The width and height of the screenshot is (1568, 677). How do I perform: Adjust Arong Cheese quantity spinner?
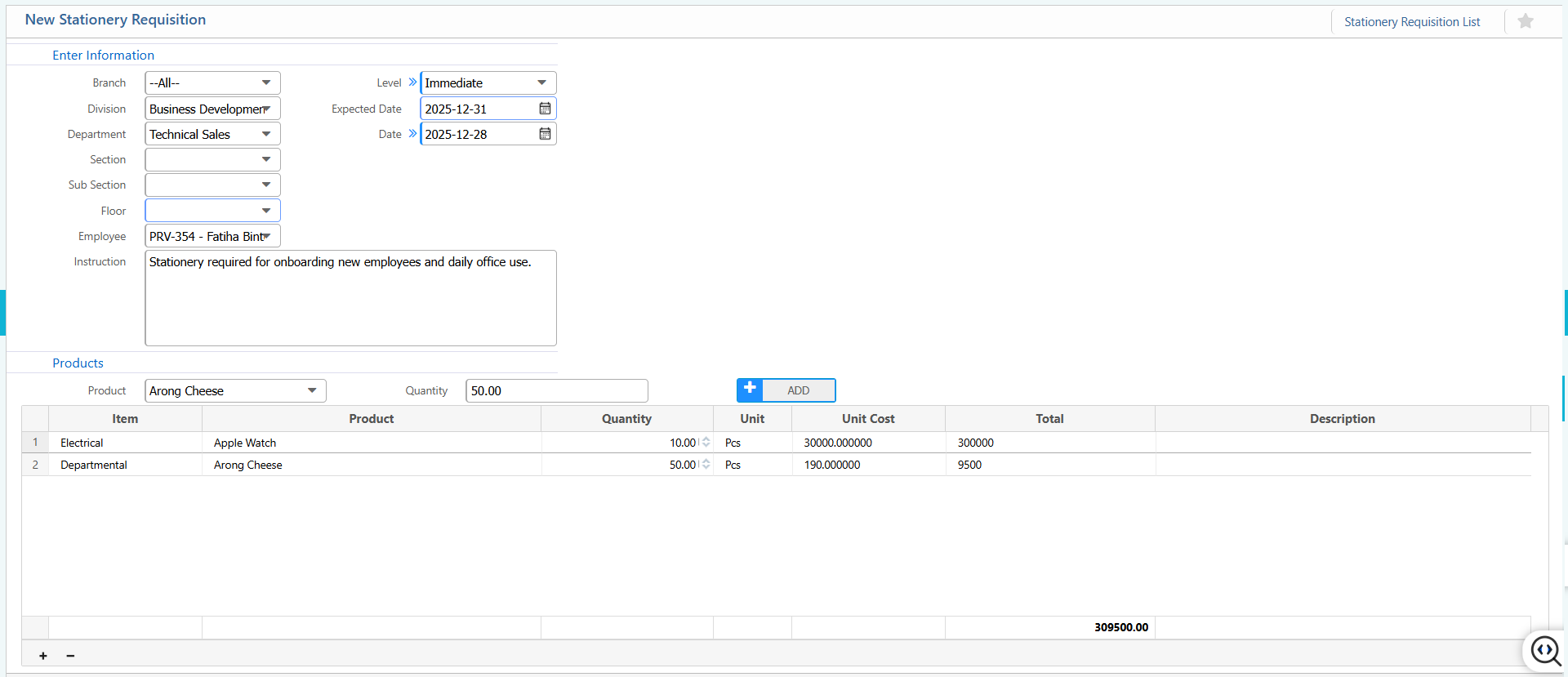tap(706, 465)
